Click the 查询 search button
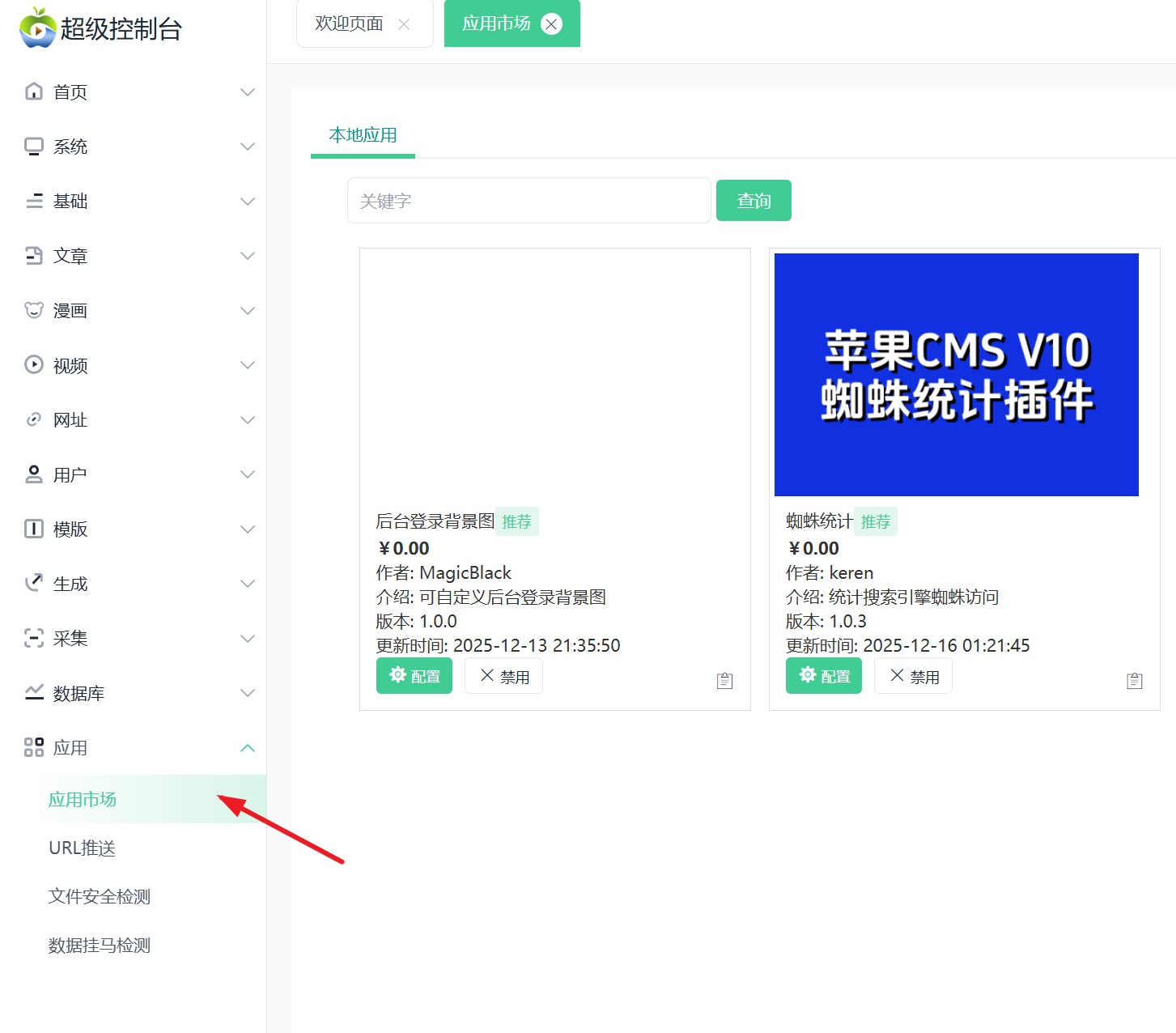The image size is (1176, 1033). (754, 201)
